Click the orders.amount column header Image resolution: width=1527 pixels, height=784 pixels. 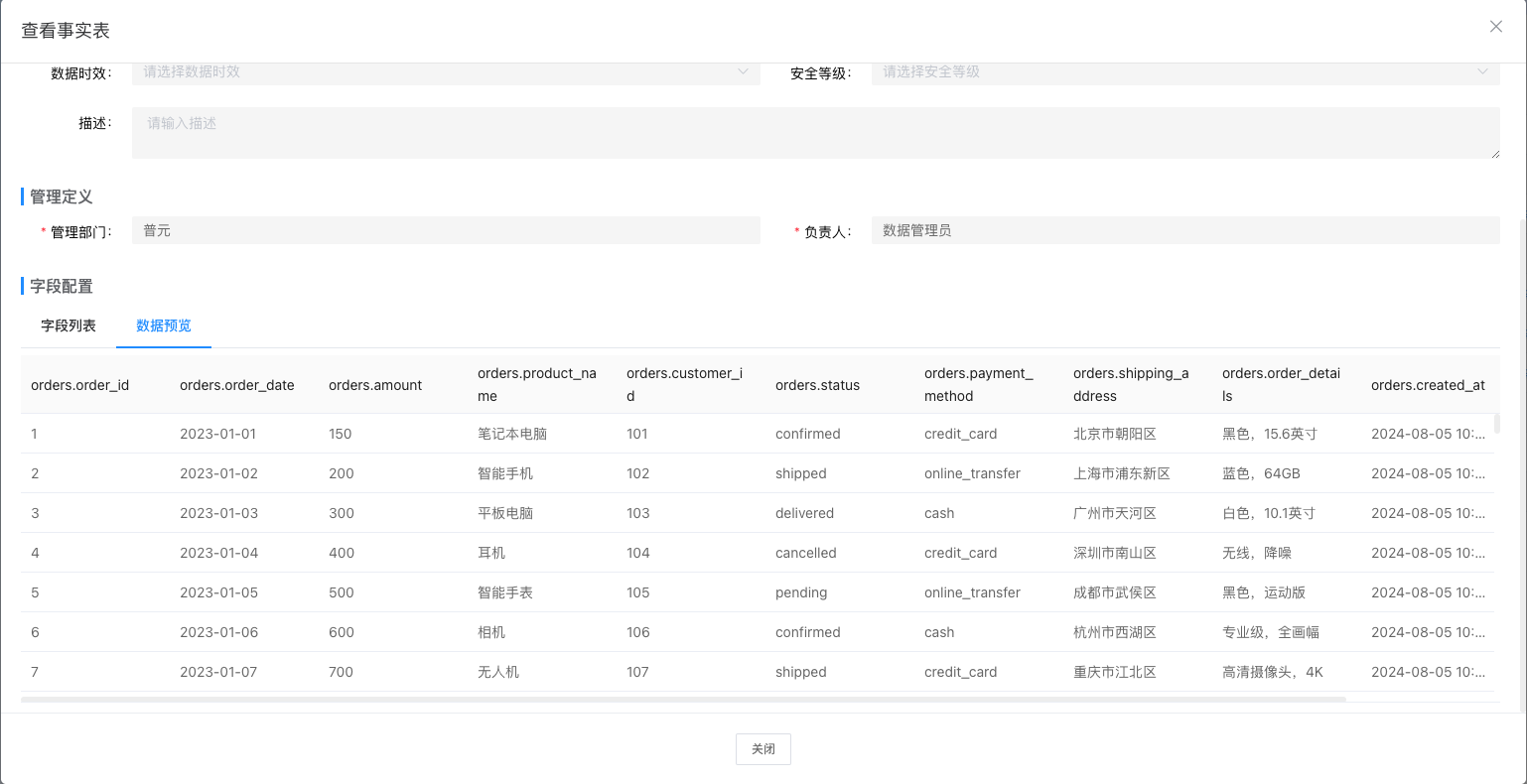[375, 385]
